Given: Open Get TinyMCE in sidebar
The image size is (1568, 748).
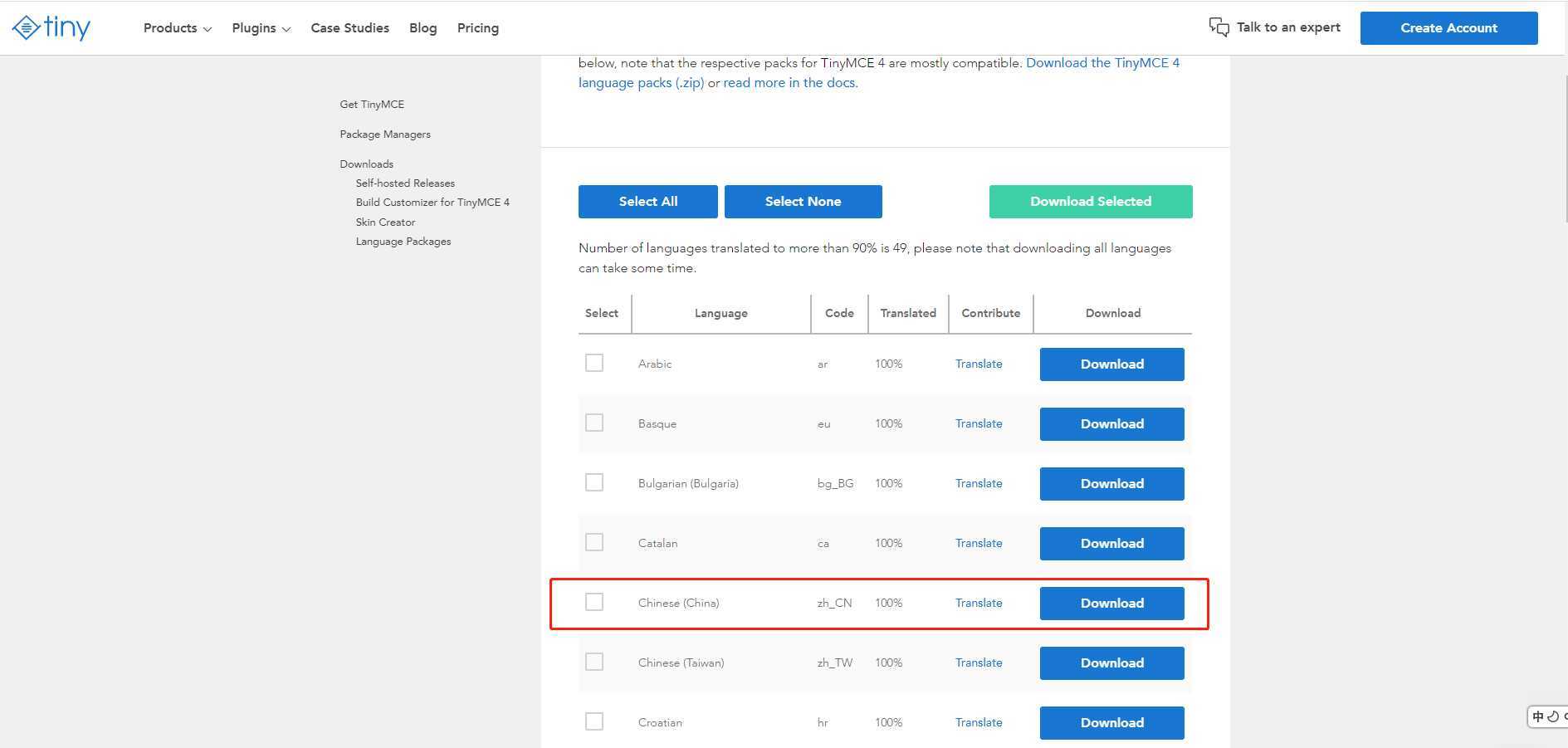Looking at the screenshot, I should [x=372, y=104].
